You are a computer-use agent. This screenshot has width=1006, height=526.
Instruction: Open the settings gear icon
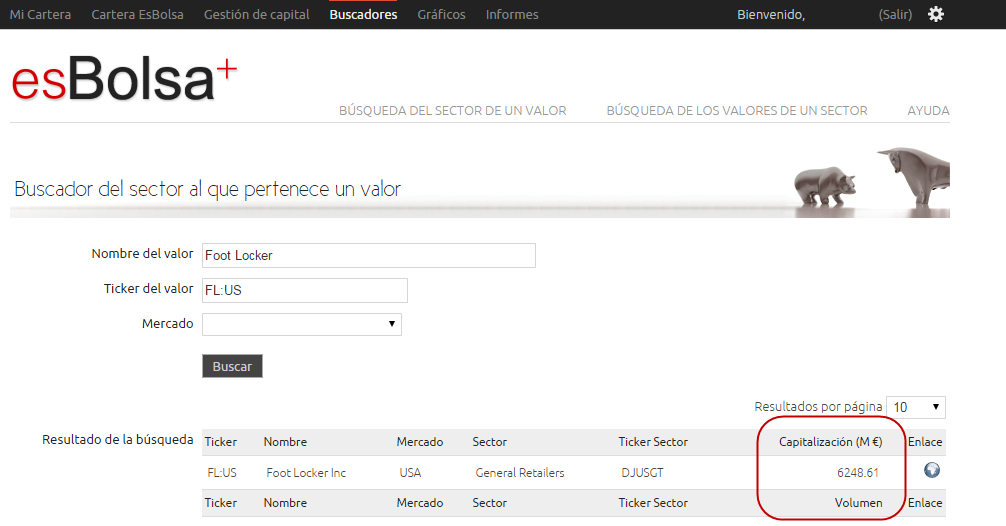coord(935,14)
